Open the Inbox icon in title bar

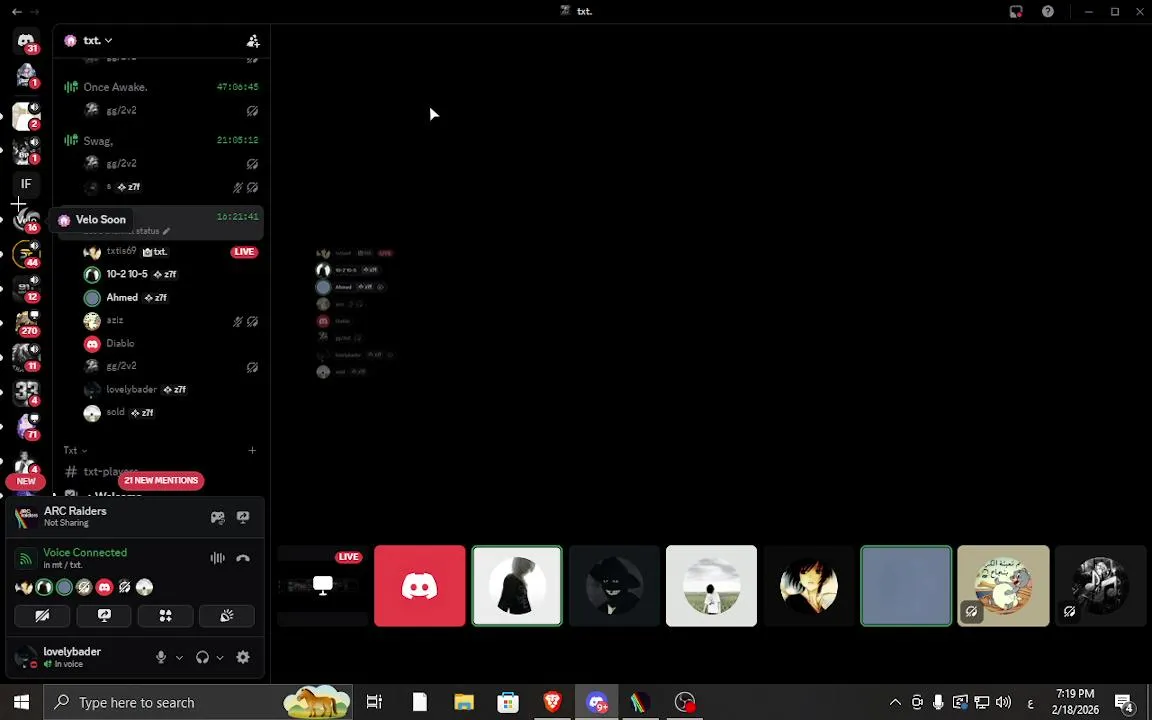click(x=1016, y=11)
